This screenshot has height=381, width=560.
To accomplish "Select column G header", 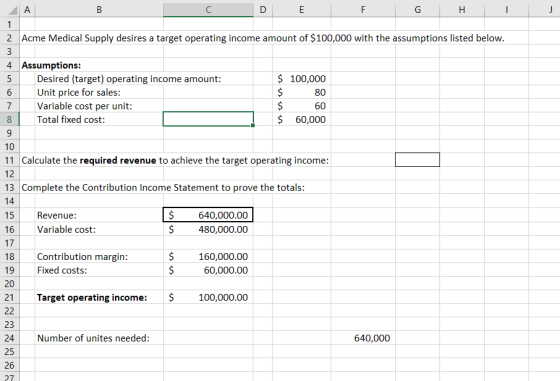I will pyautogui.click(x=418, y=10).
